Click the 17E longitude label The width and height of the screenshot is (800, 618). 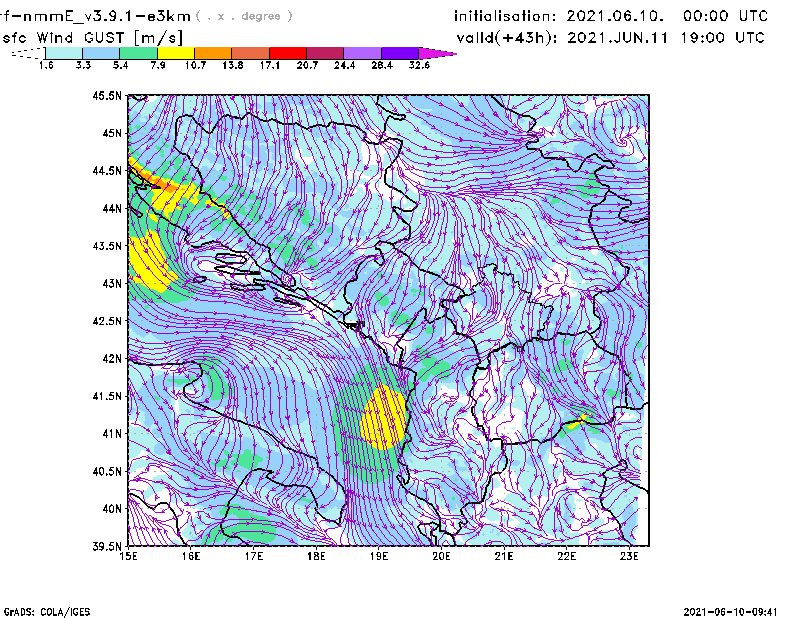click(254, 556)
